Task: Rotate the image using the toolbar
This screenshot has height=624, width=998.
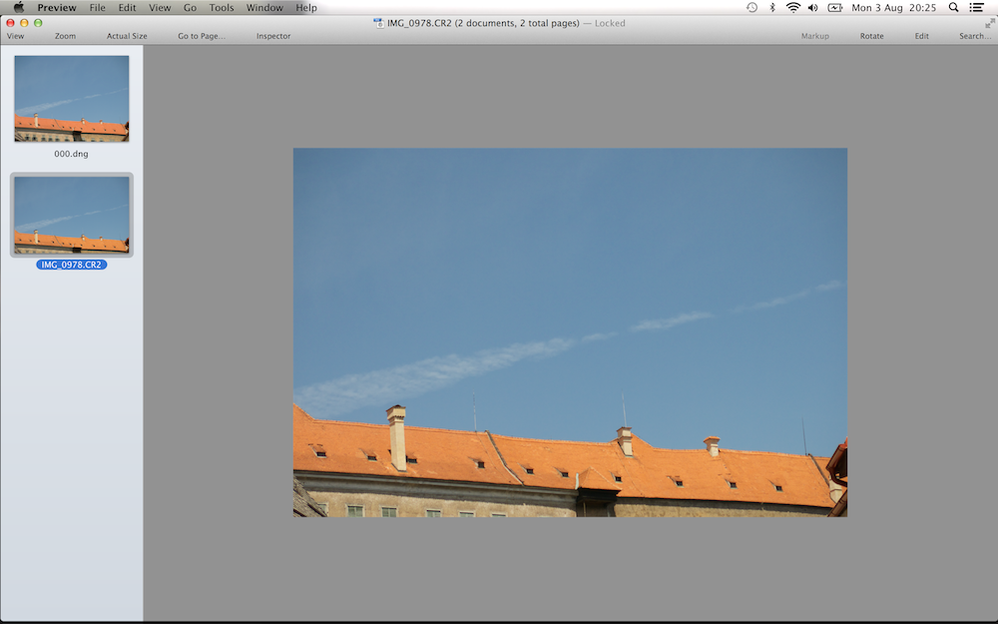Action: tap(871, 35)
